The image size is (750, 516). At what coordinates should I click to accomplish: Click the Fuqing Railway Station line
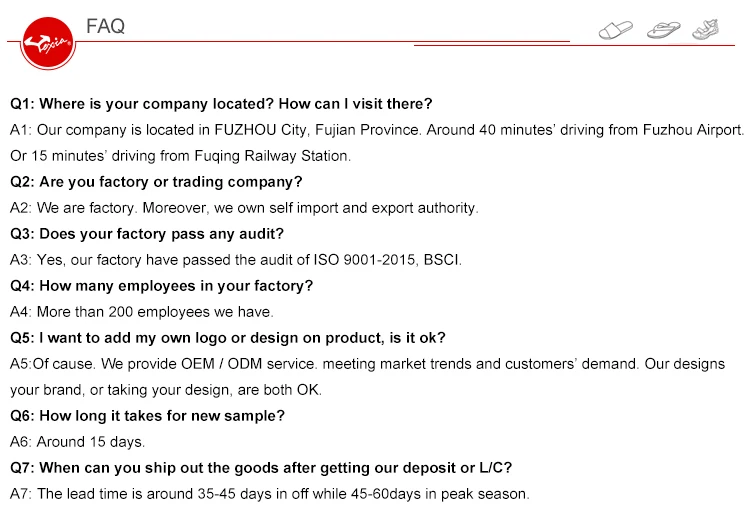180,156
